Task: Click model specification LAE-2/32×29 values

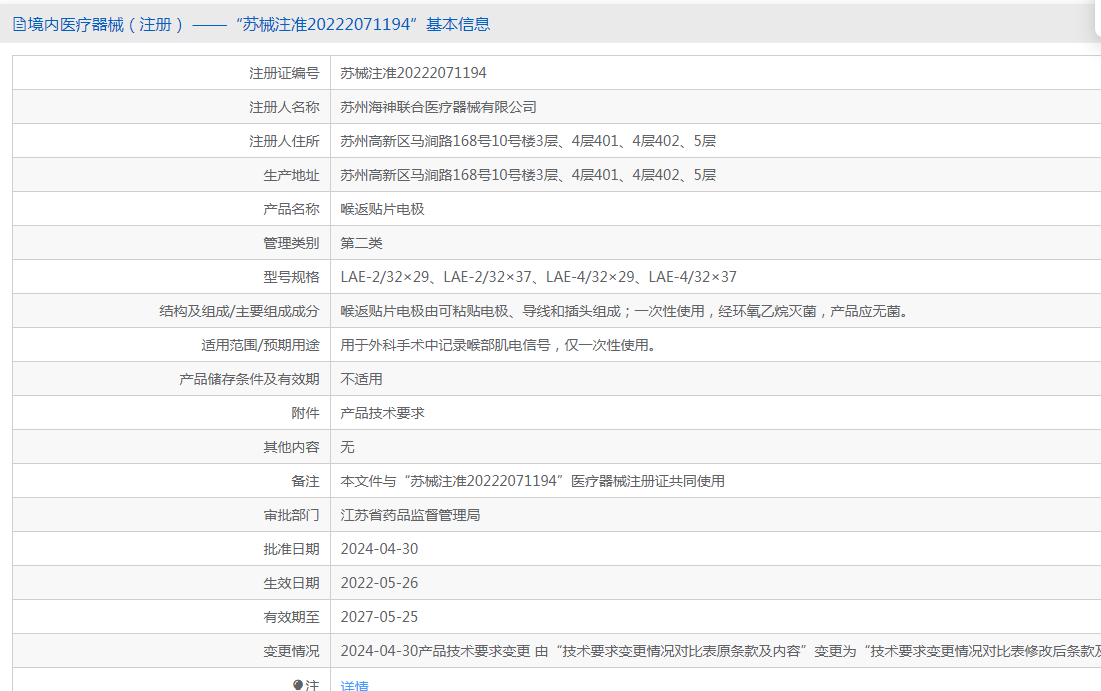Action: coord(539,277)
